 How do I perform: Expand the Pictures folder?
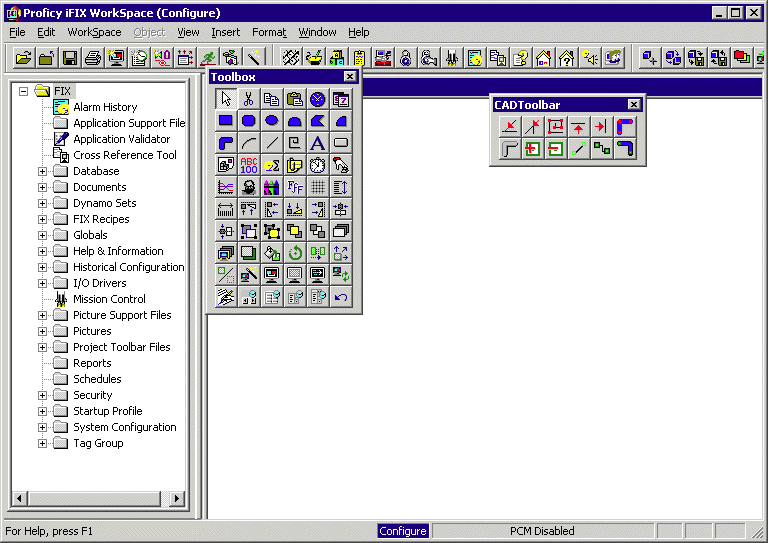coord(43,331)
